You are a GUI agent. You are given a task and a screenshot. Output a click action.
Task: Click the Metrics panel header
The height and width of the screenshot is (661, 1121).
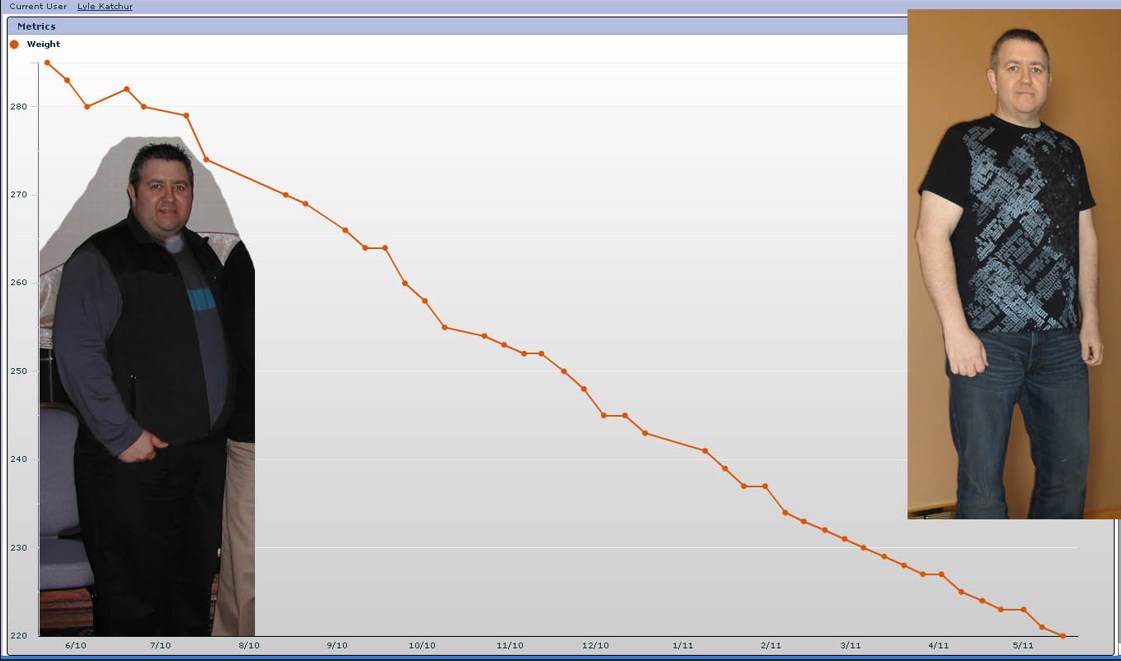[36, 26]
